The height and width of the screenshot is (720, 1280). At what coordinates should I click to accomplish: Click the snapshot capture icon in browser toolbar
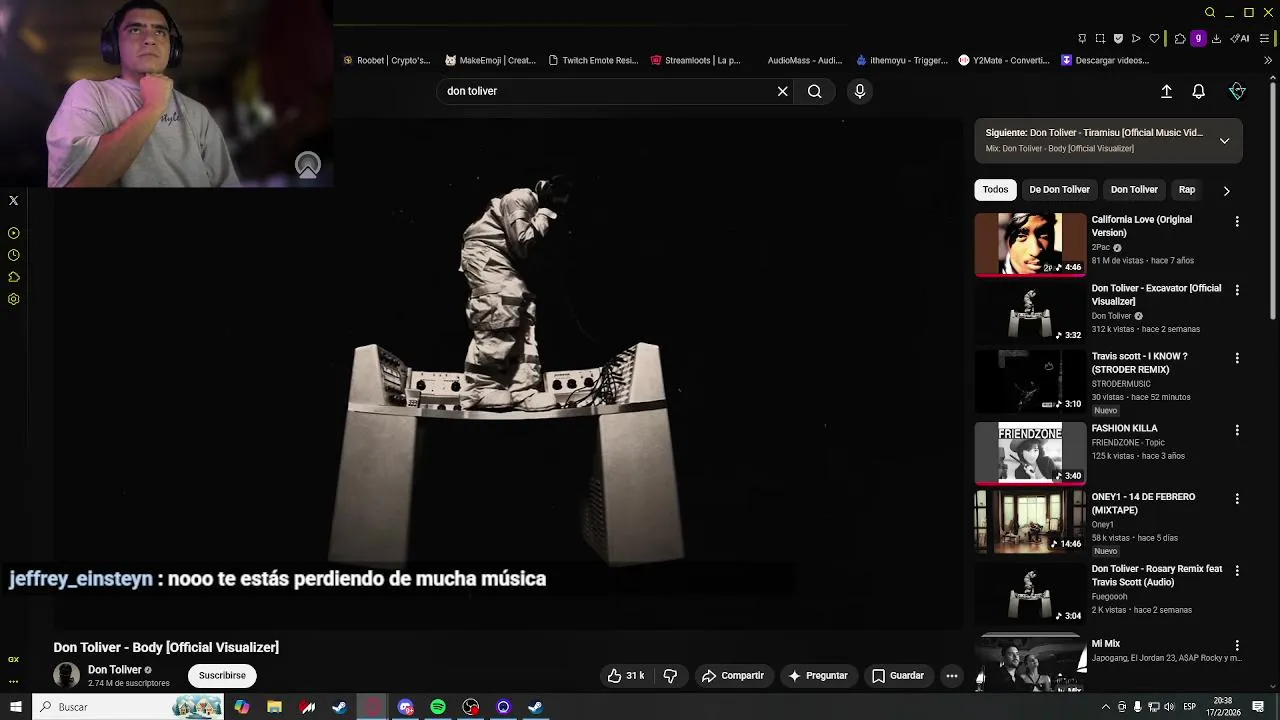(1100, 39)
